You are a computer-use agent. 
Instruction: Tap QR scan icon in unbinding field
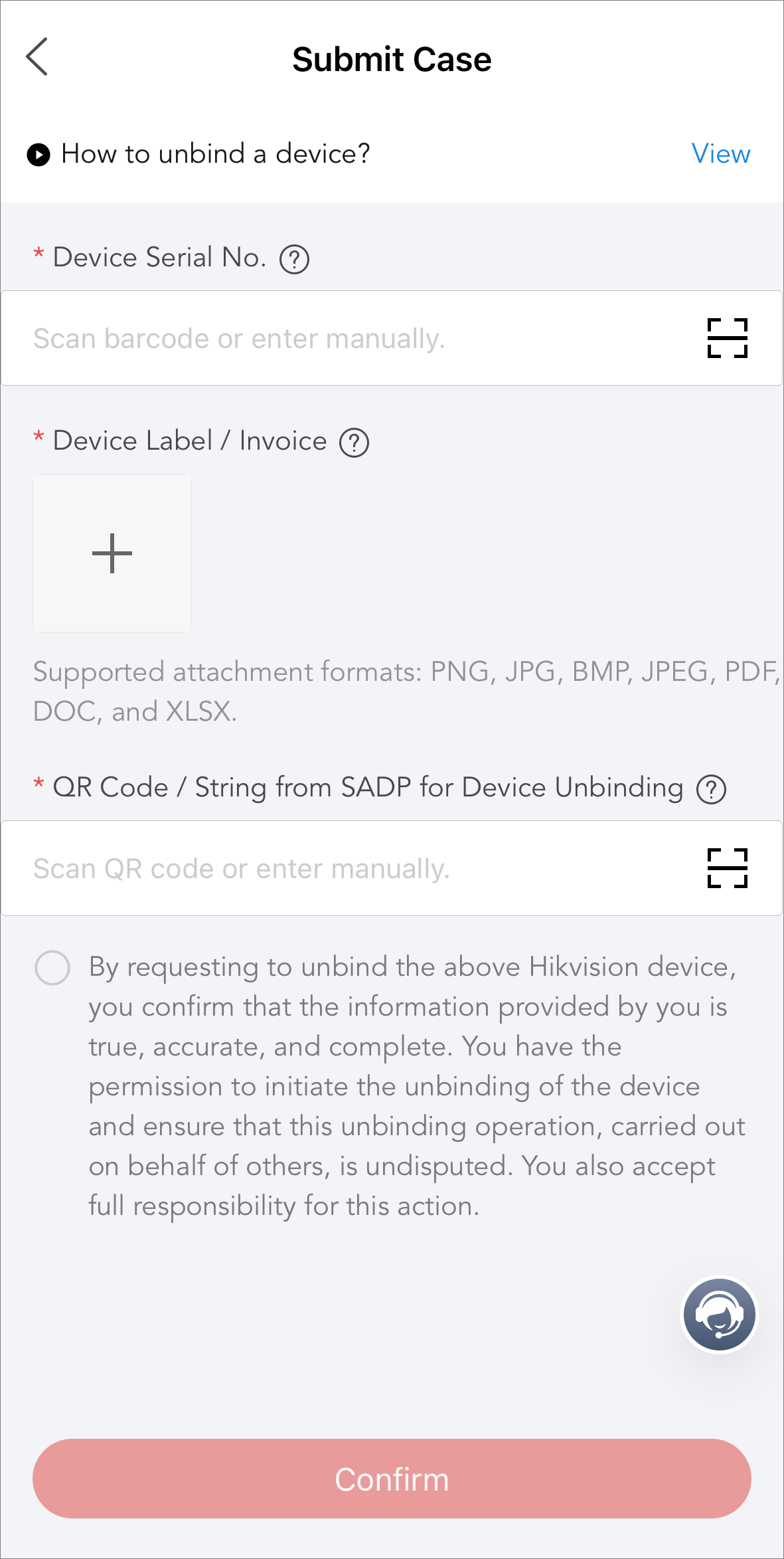[x=728, y=868]
